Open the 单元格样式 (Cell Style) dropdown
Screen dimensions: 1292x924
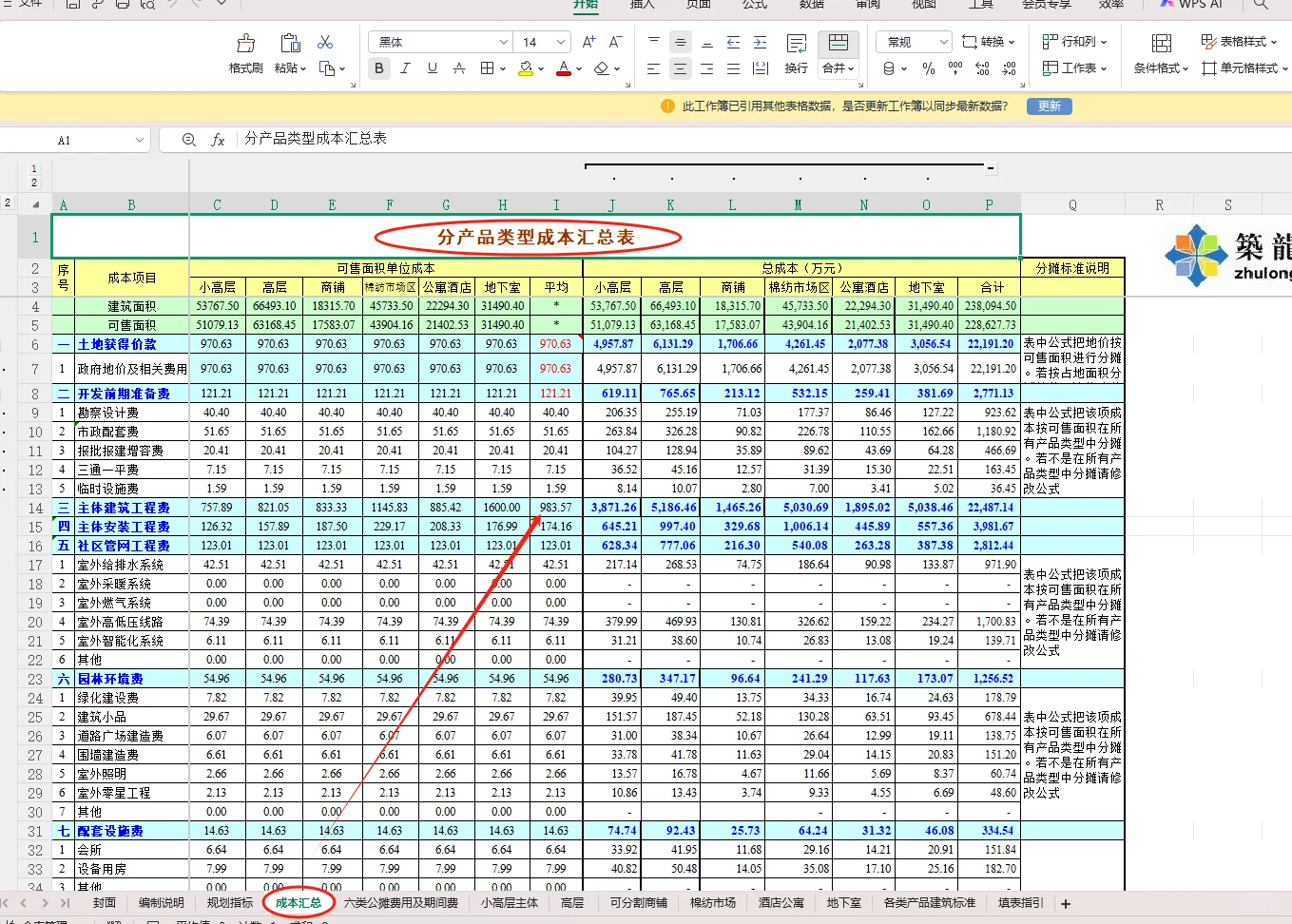tap(1244, 68)
